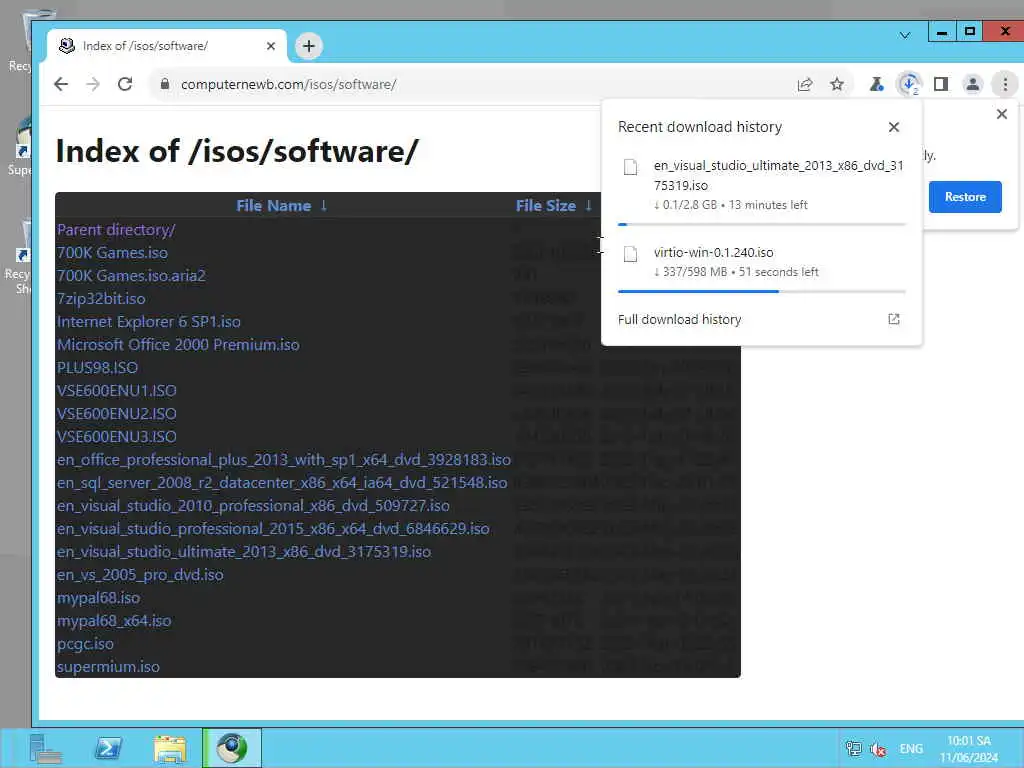Click the open-in-new-tab download history icon
Viewport: 1024px width, 768px height.
coord(894,319)
